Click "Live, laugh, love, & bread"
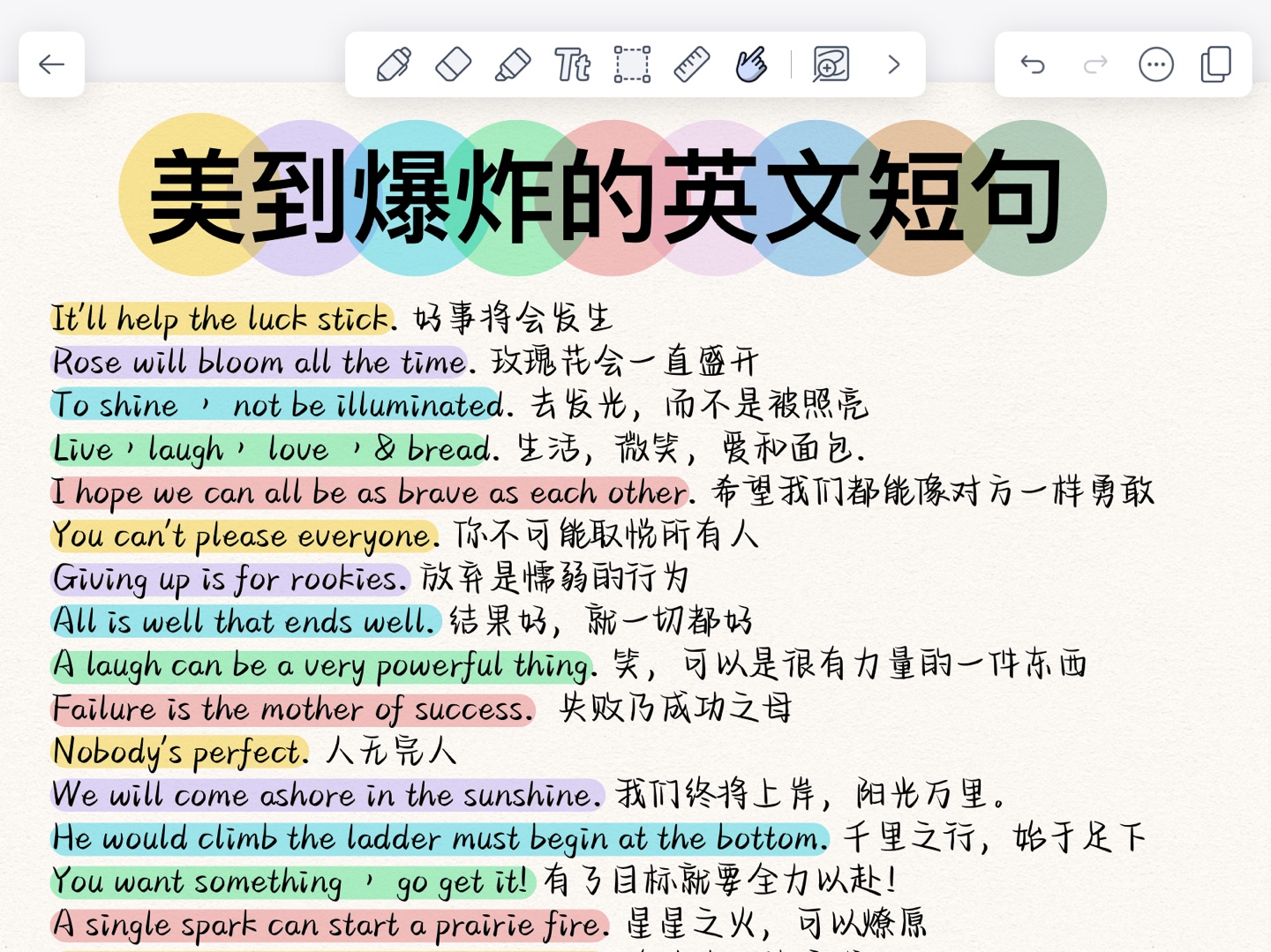 (x=271, y=448)
